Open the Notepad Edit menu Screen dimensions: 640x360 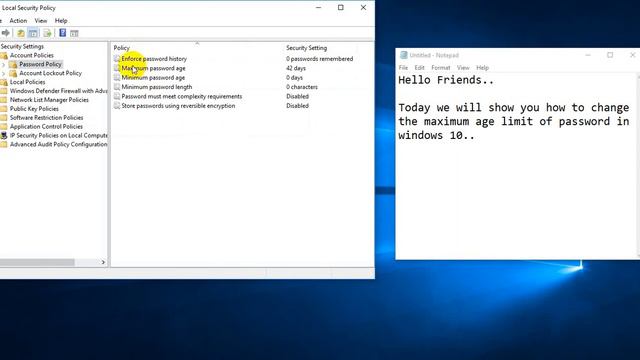[420, 68]
